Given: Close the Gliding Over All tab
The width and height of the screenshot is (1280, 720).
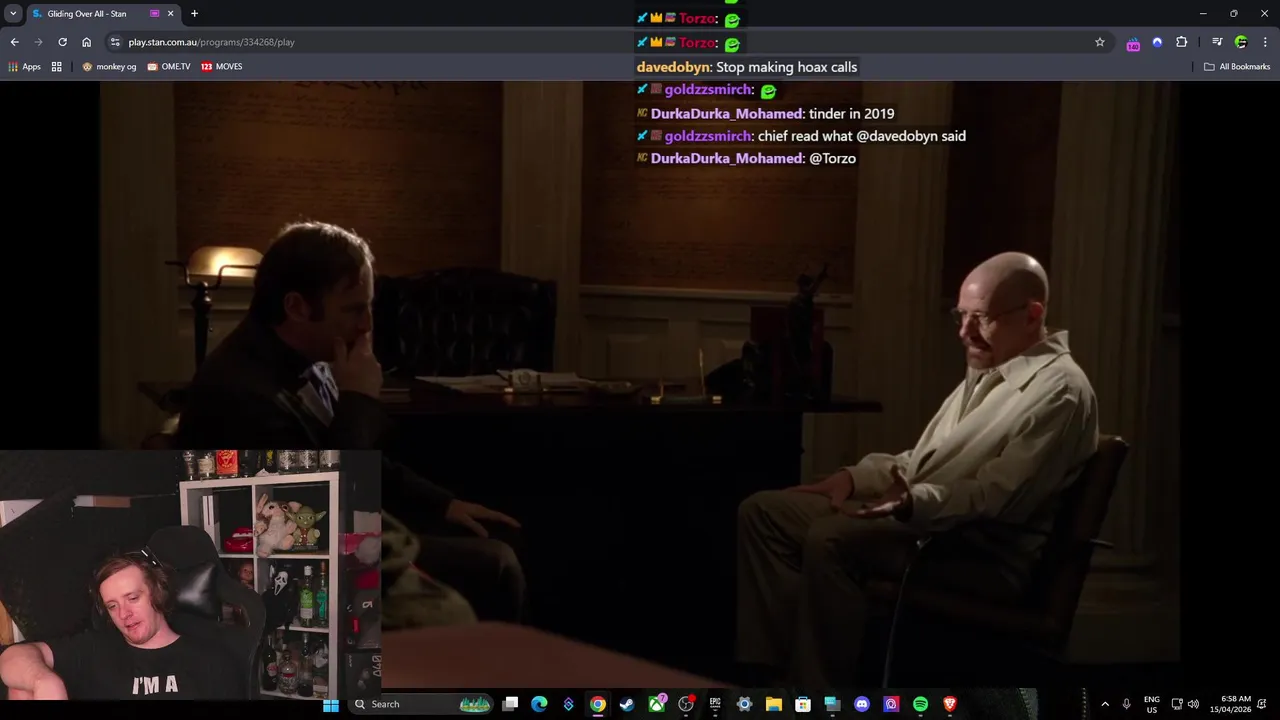Looking at the screenshot, I should click(170, 14).
